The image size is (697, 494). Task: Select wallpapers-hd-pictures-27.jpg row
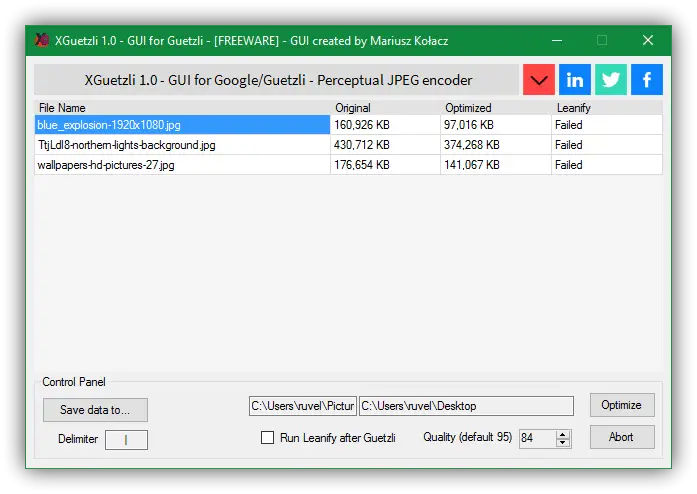pos(348,165)
